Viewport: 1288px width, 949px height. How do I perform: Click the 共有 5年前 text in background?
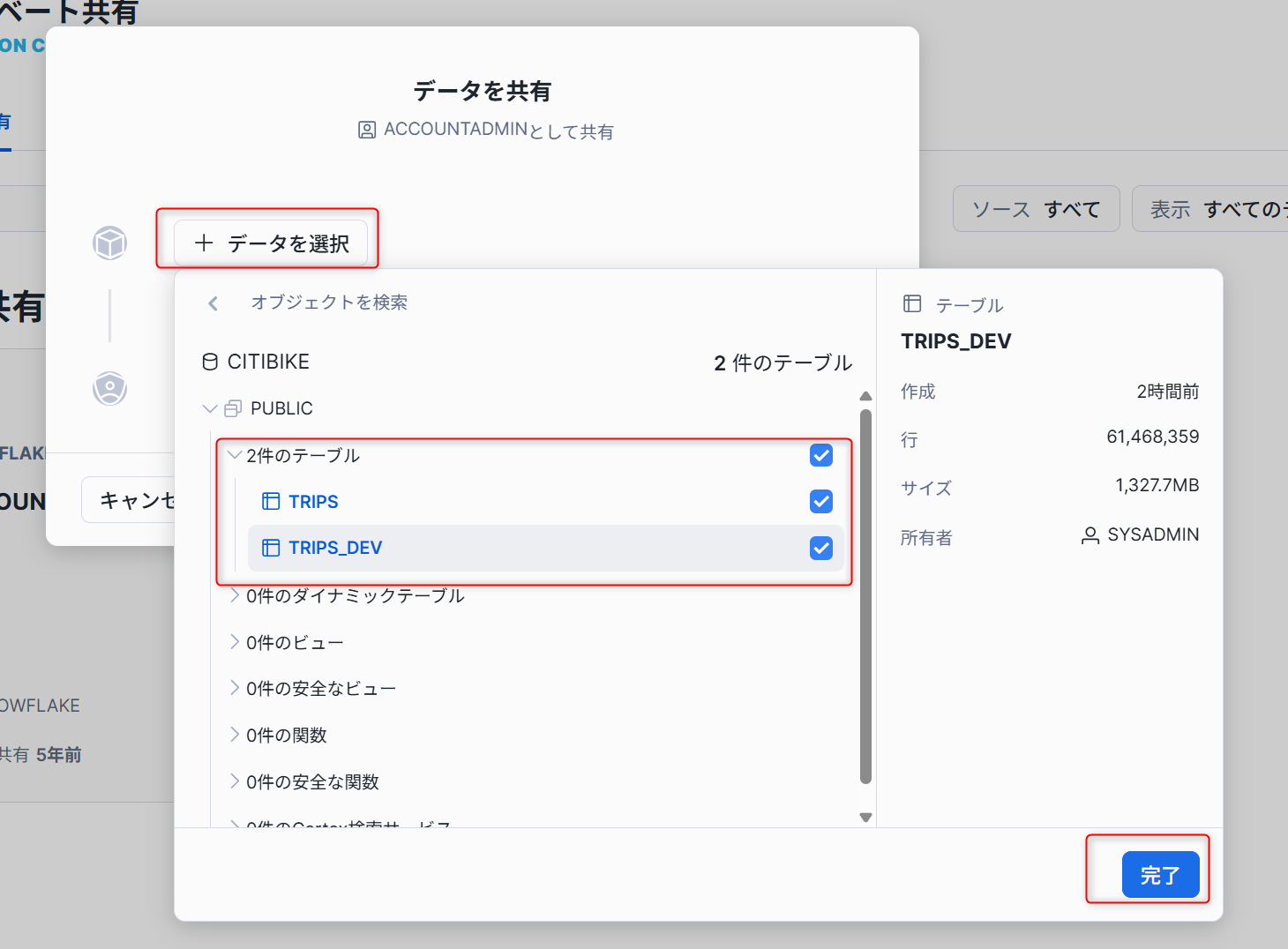point(41,755)
